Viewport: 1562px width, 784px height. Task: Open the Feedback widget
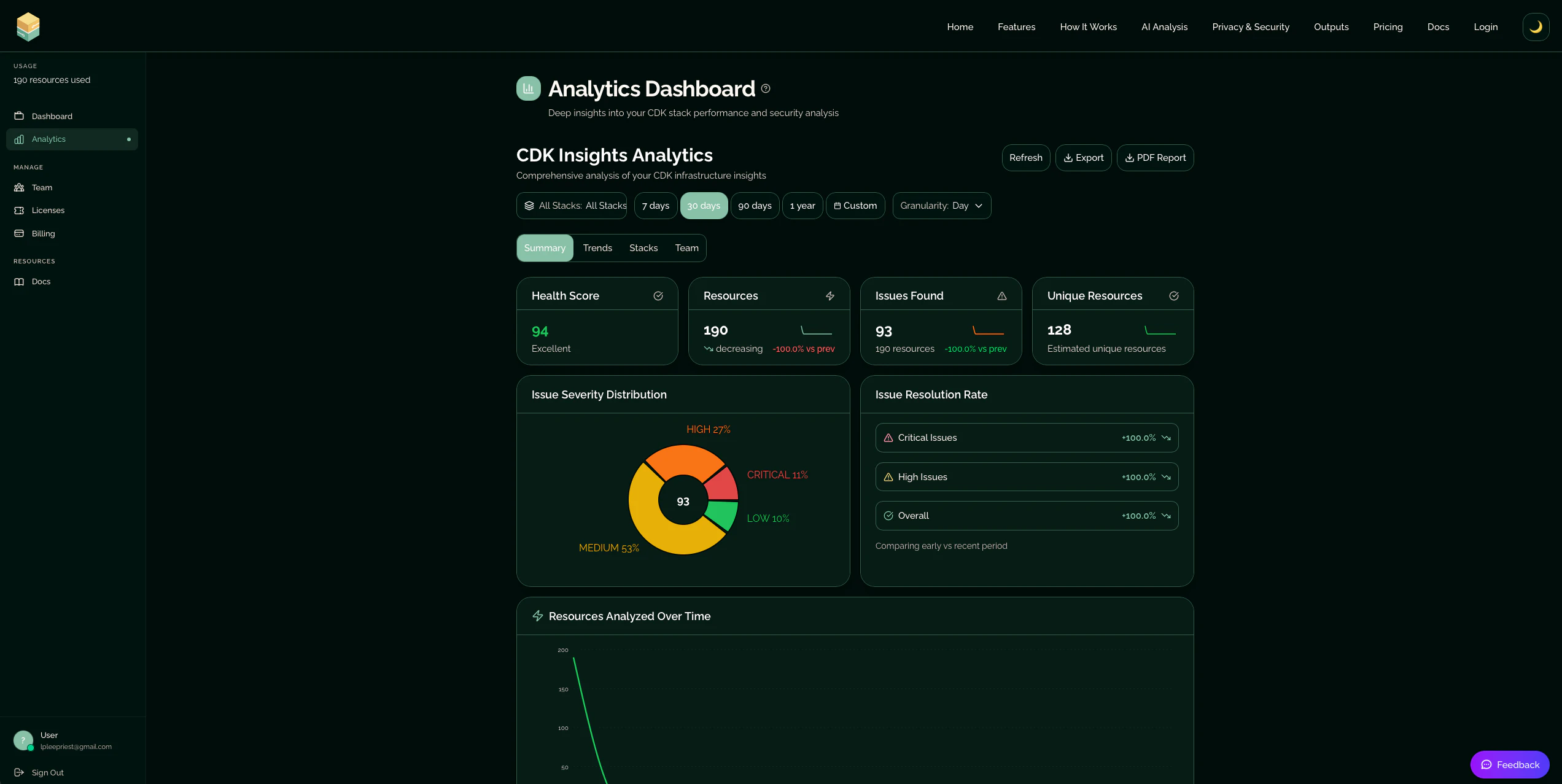[x=1510, y=764]
